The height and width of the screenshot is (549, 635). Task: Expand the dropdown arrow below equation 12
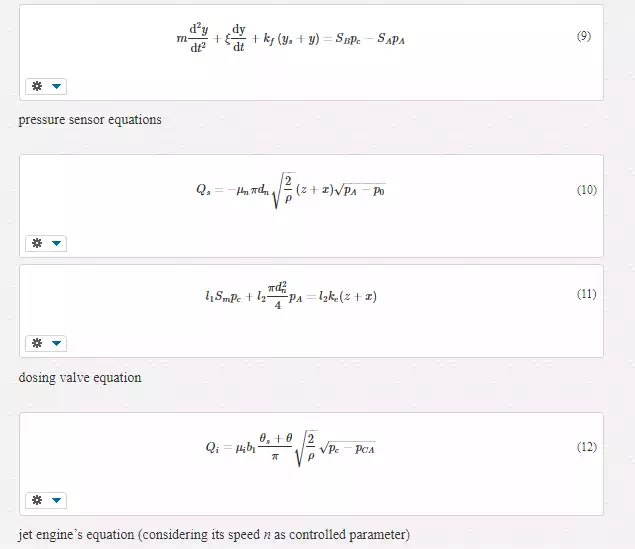click(x=56, y=500)
